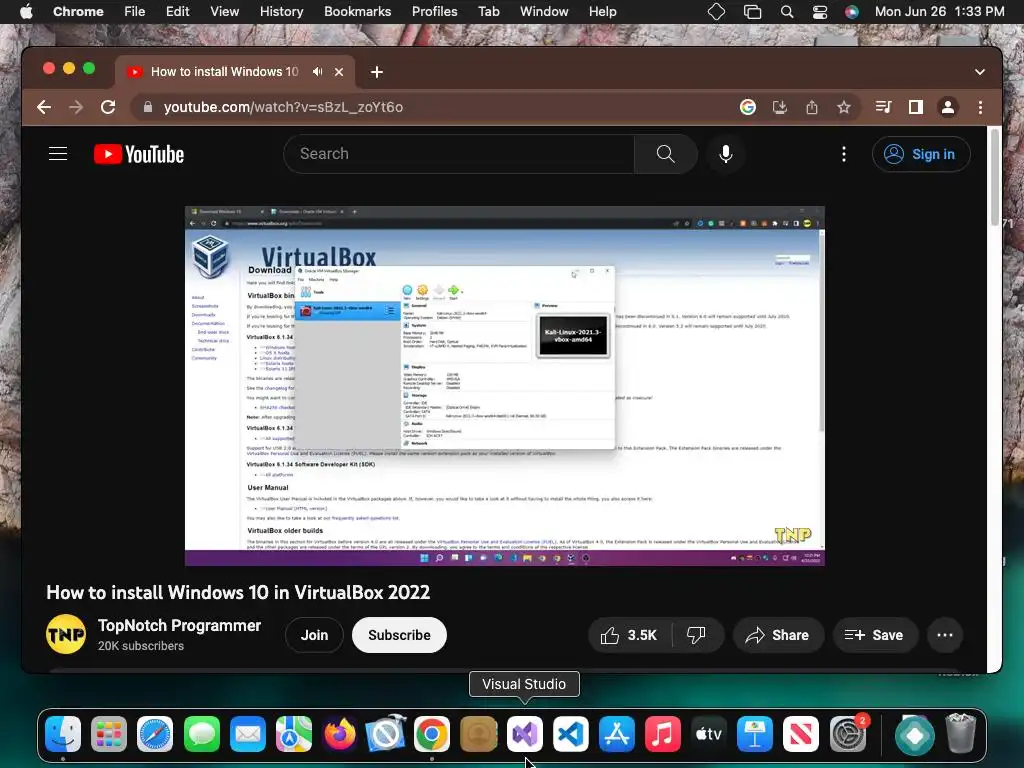The image size is (1024, 768).
Task: Reload the YouTube page
Action: (108, 107)
